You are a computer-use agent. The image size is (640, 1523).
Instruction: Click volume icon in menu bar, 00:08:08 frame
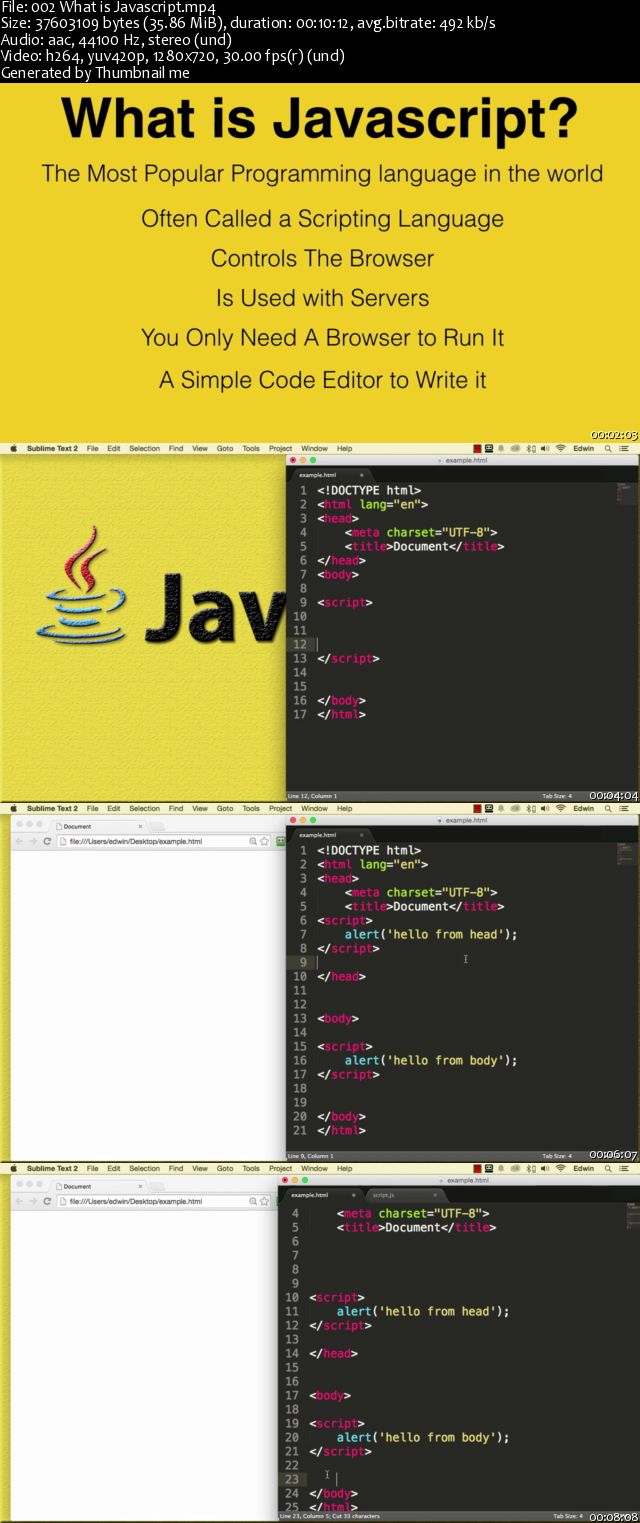click(x=546, y=1169)
